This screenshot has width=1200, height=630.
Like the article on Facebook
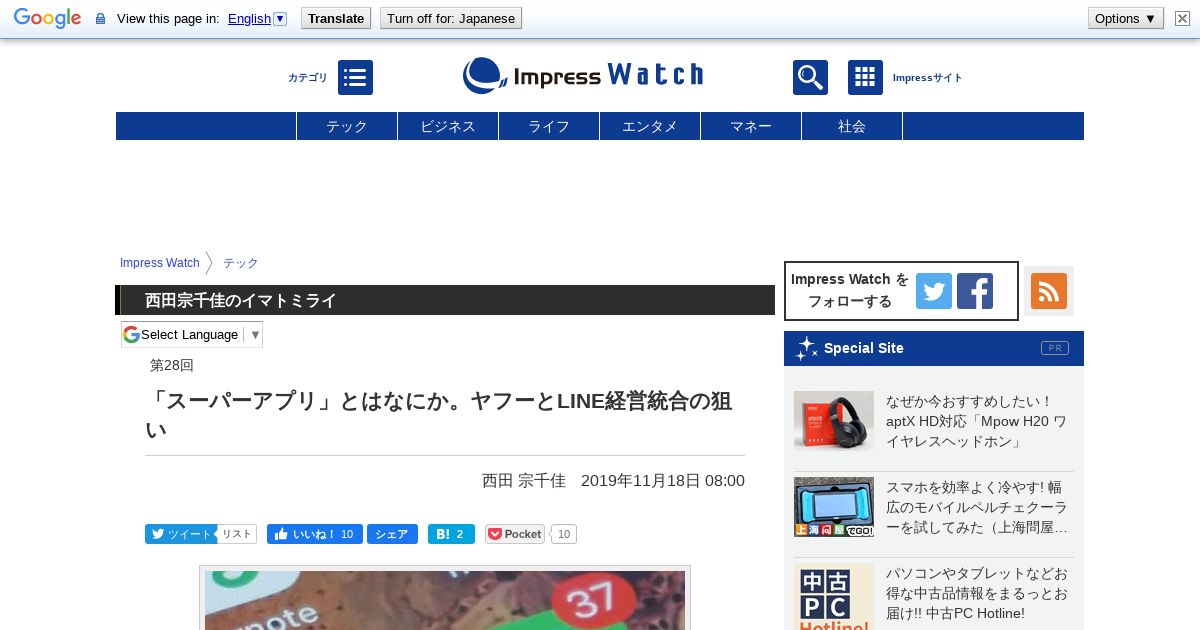(314, 534)
